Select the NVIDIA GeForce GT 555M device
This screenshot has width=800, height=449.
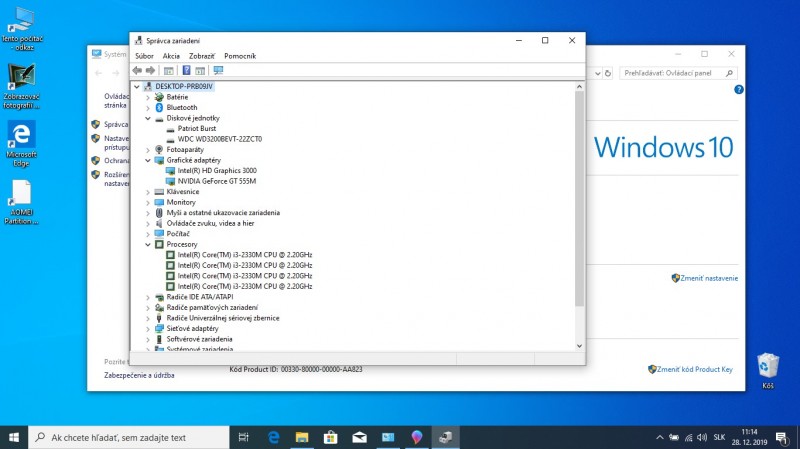coord(216,181)
